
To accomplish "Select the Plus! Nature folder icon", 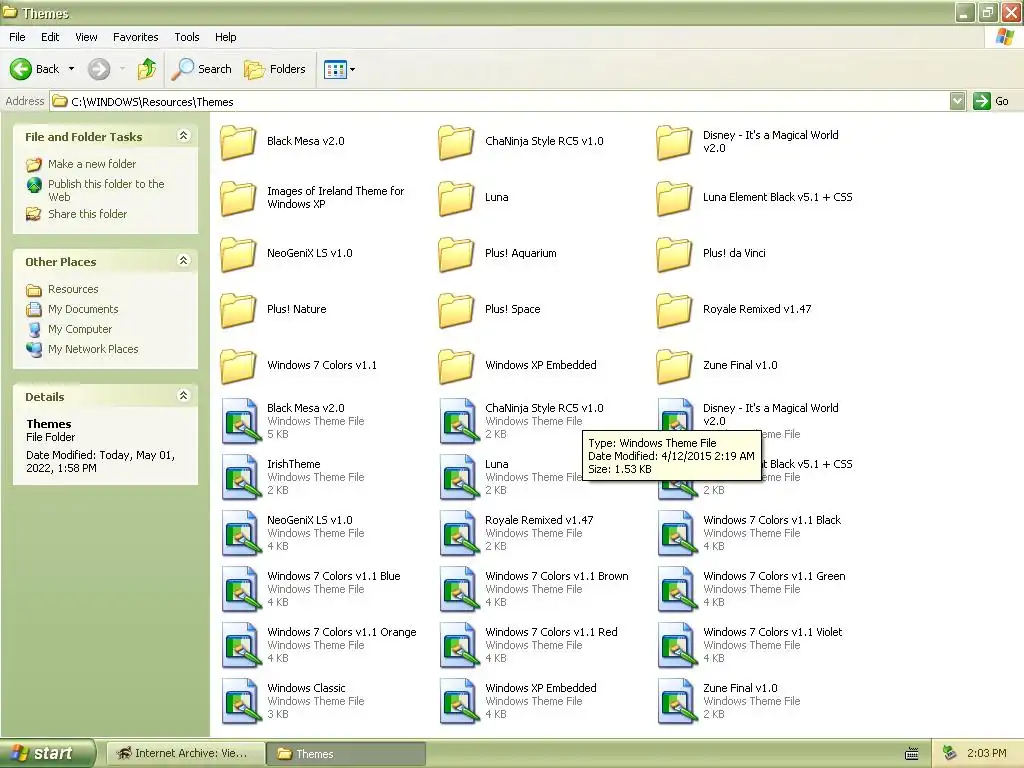I will (238, 310).
